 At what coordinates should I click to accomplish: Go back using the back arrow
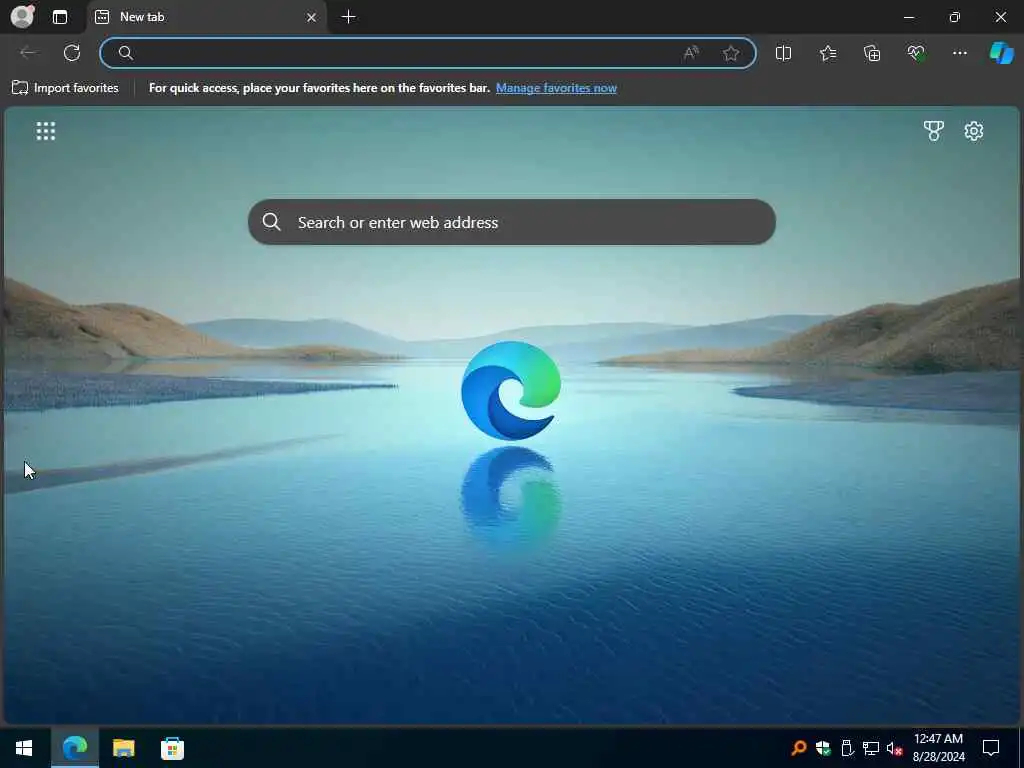pyautogui.click(x=27, y=53)
